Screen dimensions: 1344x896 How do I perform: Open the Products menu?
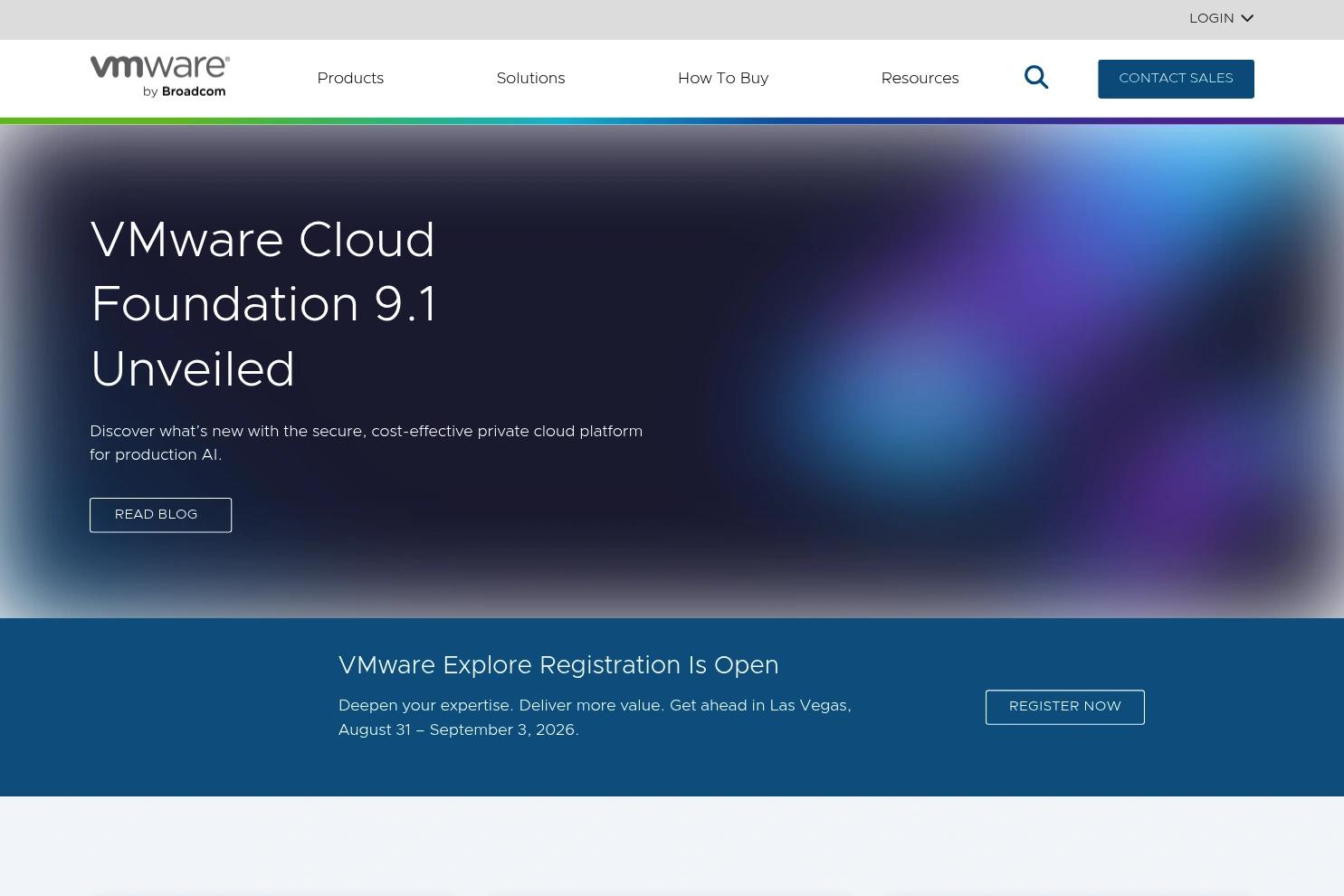click(350, 79)
